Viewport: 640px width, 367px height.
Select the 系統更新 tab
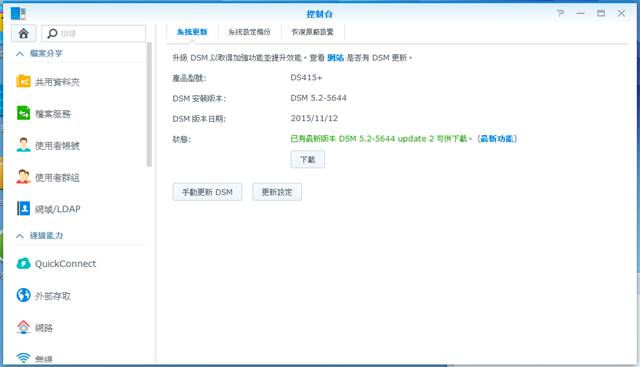tap(192, 32)
